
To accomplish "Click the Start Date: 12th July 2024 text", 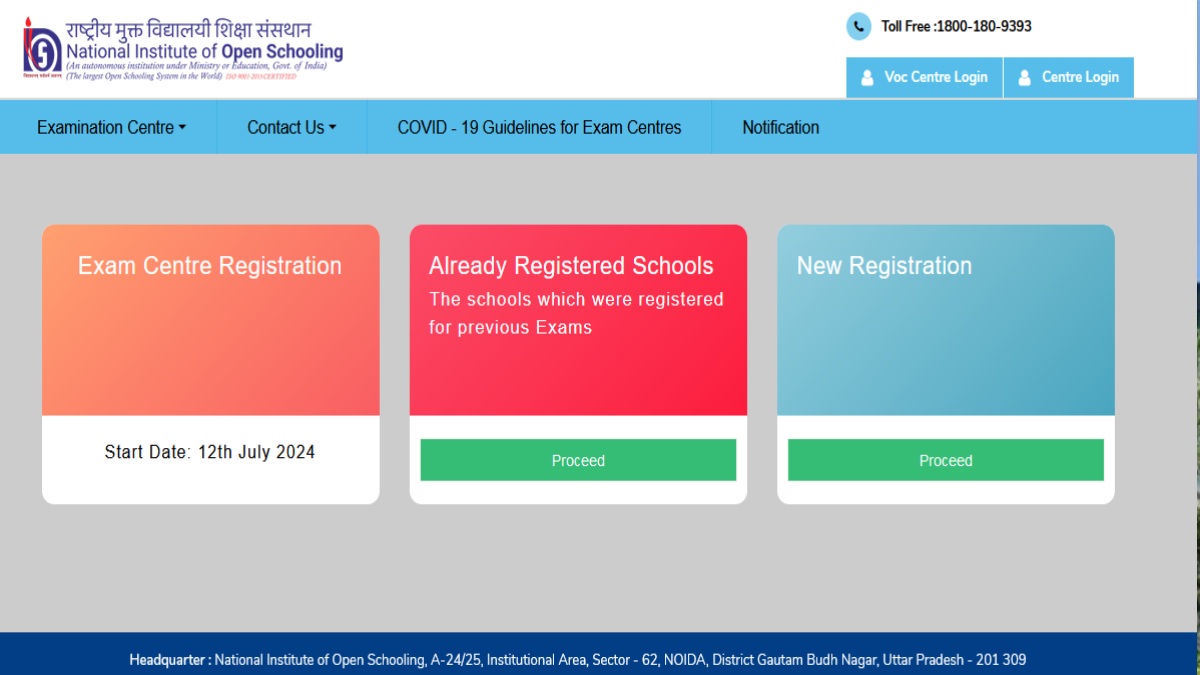I will click(210, 452).
